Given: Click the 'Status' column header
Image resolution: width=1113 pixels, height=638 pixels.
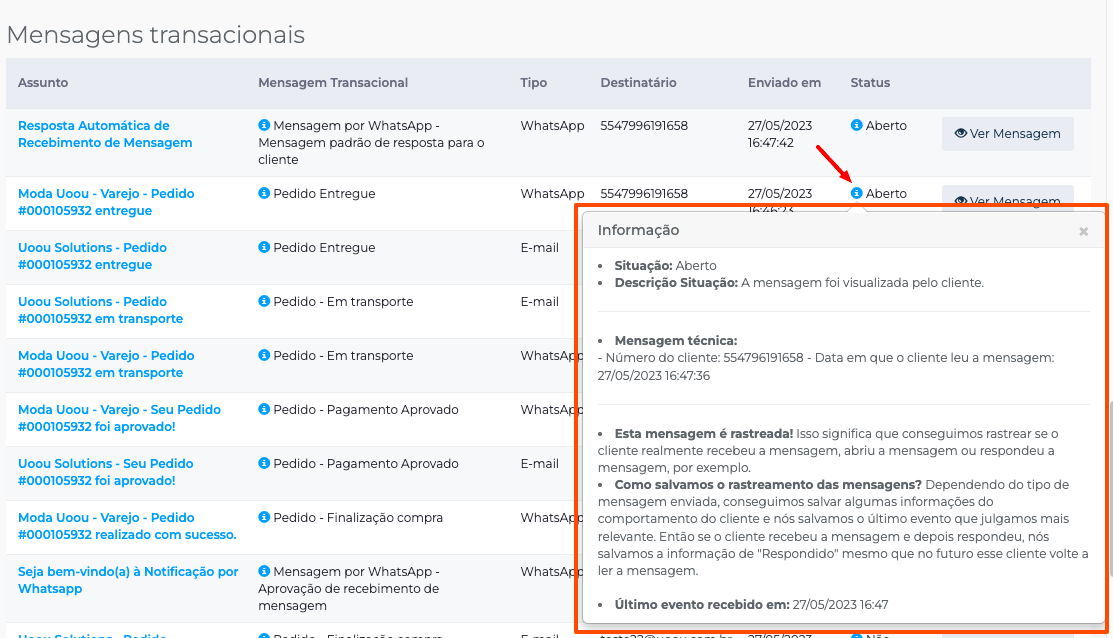Looking at the screenshot, I should pyautogui.click(x=870, y=82).
